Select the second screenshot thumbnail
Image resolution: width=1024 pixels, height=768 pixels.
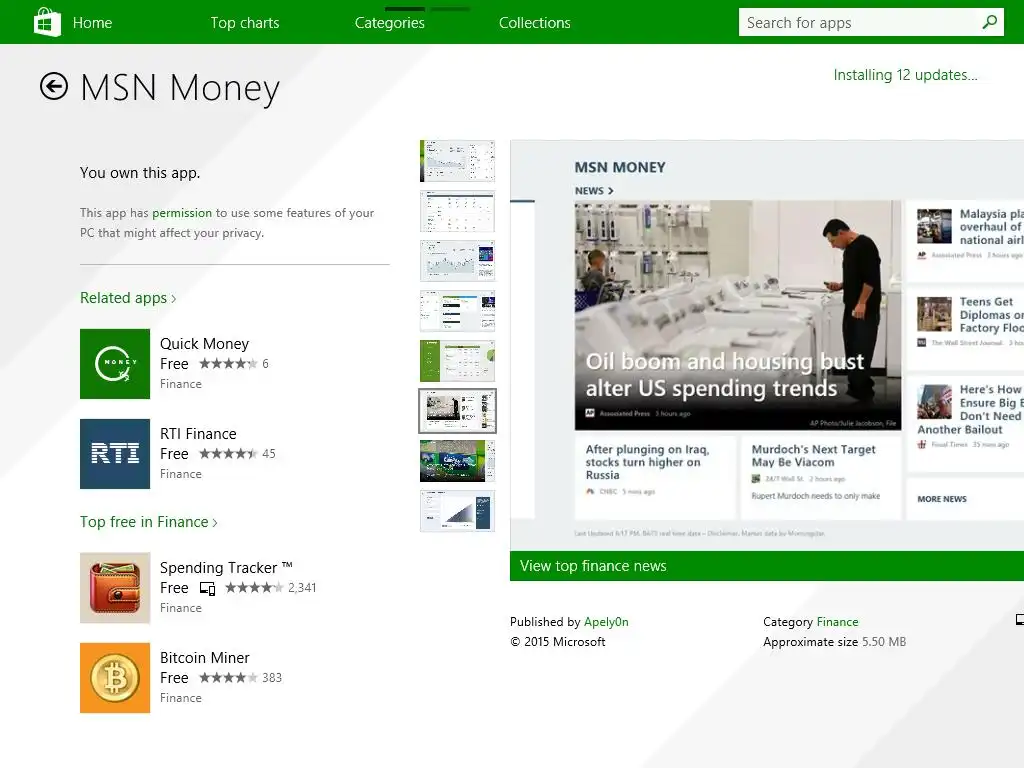click(x=457, y=211)
